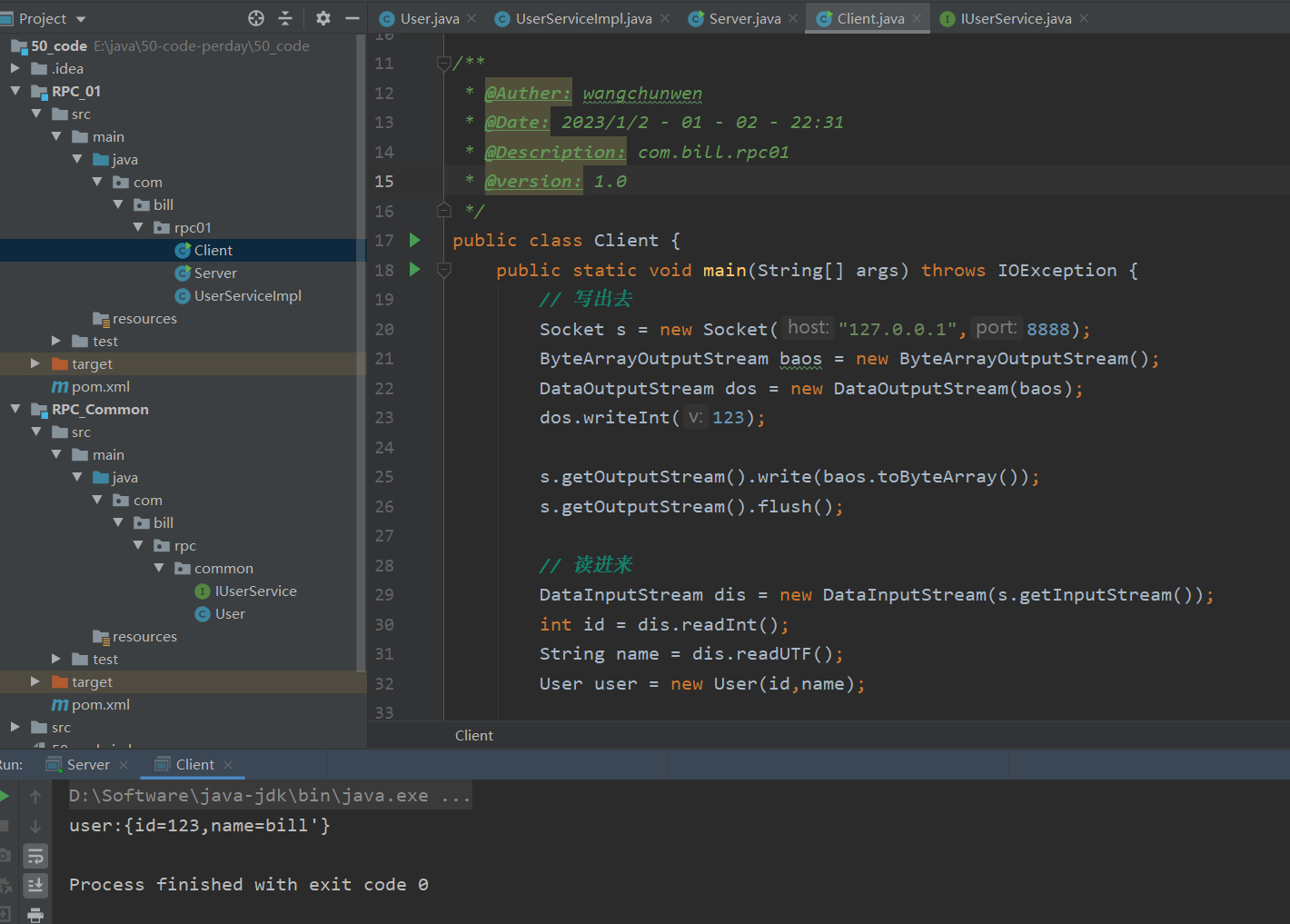Open UserServiceImpl in the project tree

click(x=247, y=295)
